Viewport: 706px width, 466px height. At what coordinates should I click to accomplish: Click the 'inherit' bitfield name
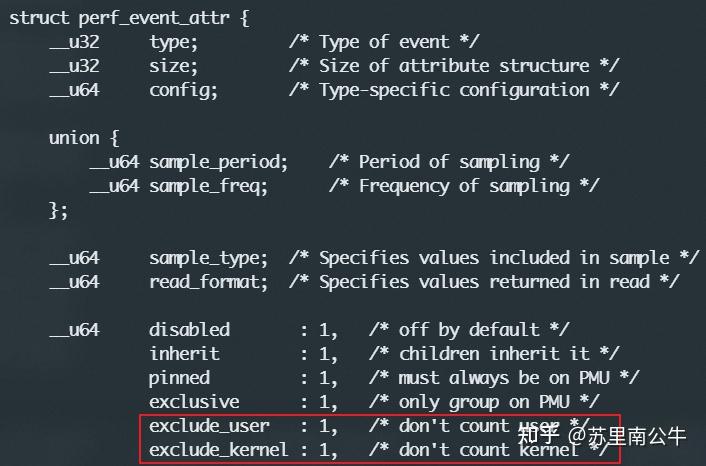pos(184,354)
